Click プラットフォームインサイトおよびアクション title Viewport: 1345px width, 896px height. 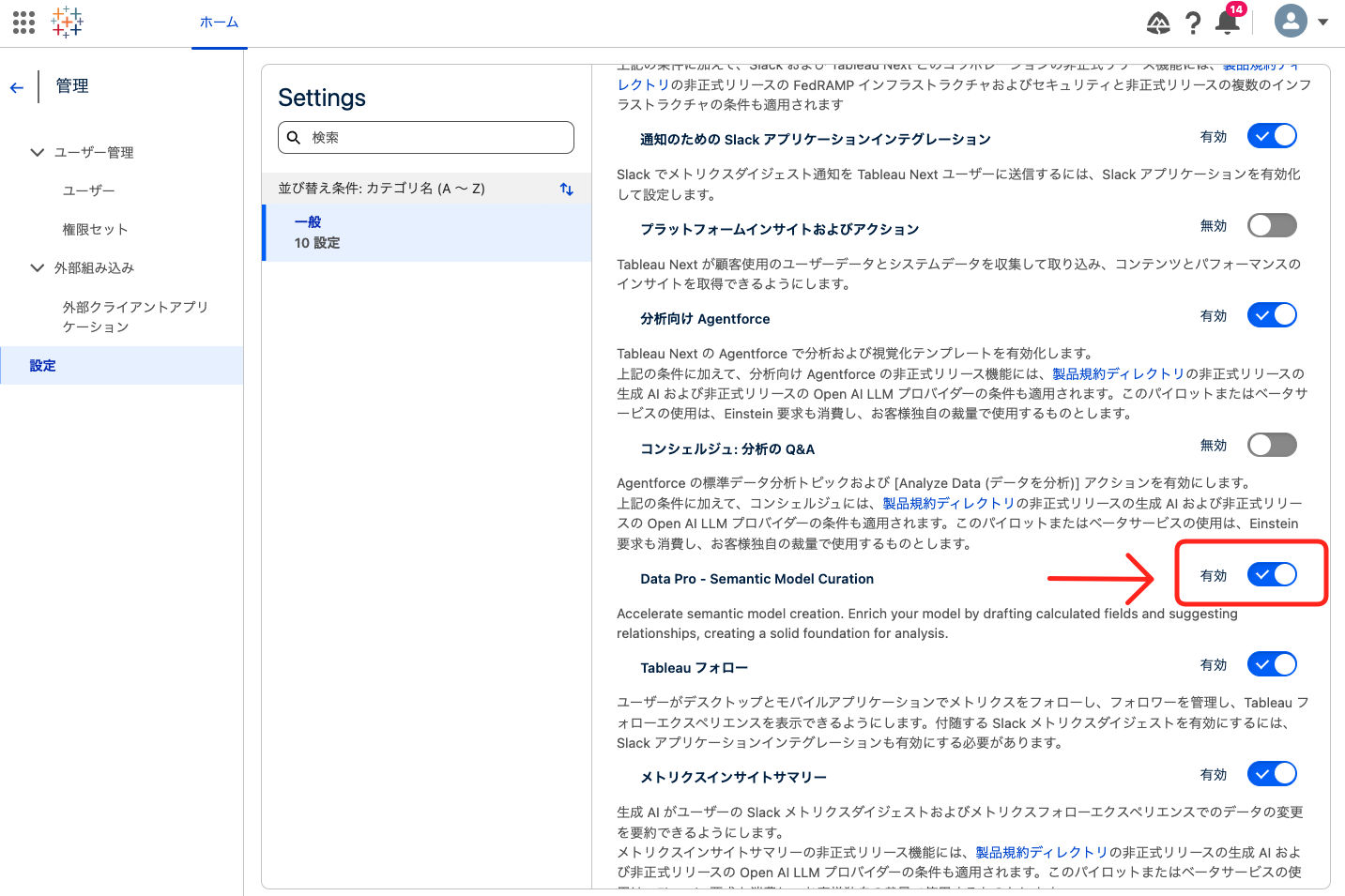[779, 229]
